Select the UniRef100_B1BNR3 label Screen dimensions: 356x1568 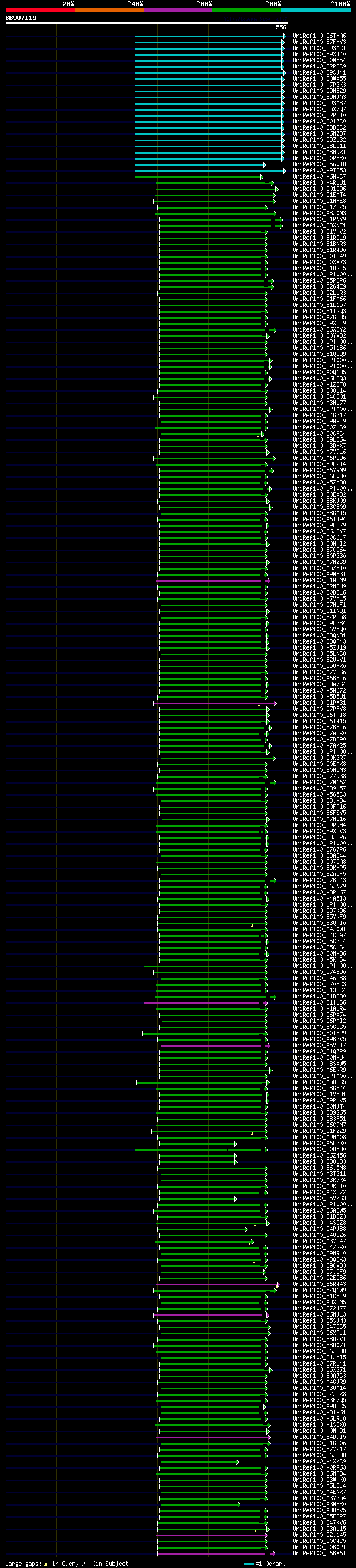coord(319,244)
